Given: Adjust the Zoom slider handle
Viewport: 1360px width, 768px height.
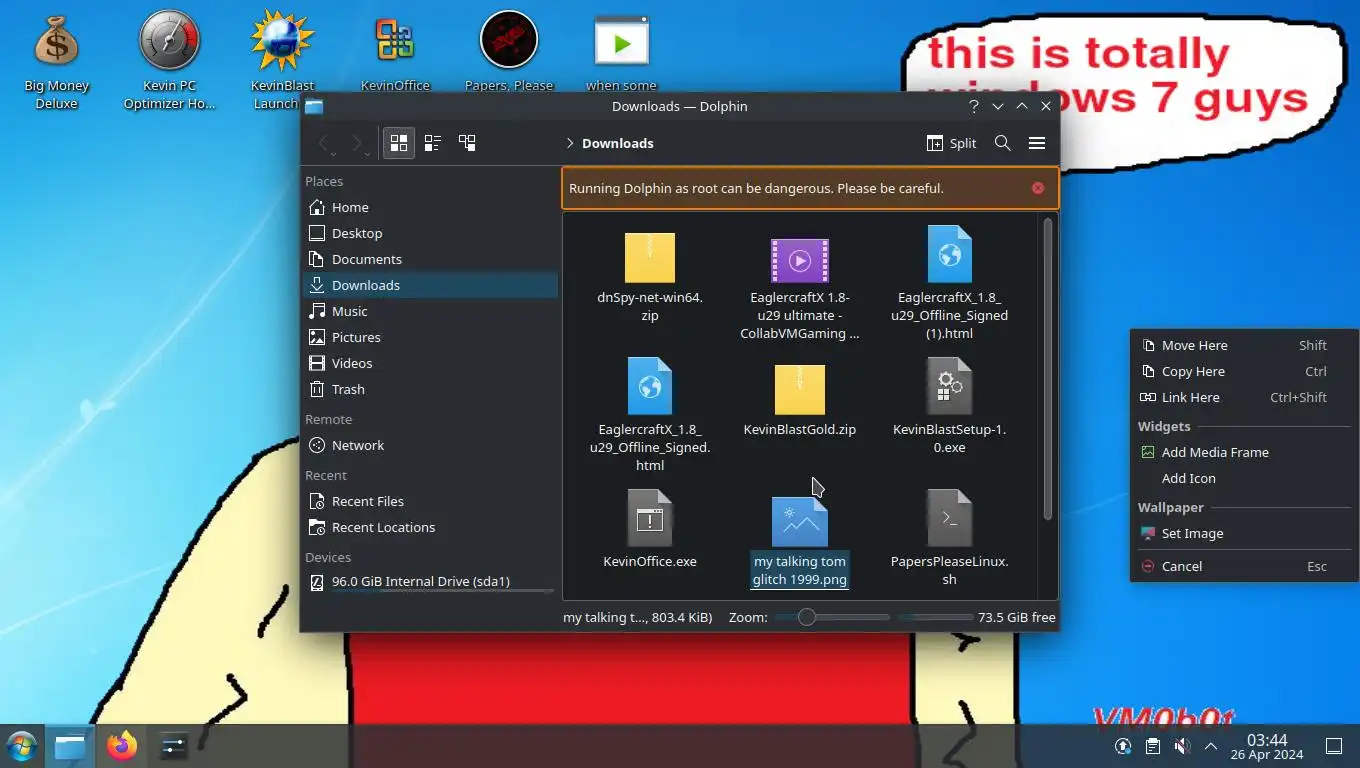Looking at the screenshot, I should pyautogui.click(x=806, y=617).
